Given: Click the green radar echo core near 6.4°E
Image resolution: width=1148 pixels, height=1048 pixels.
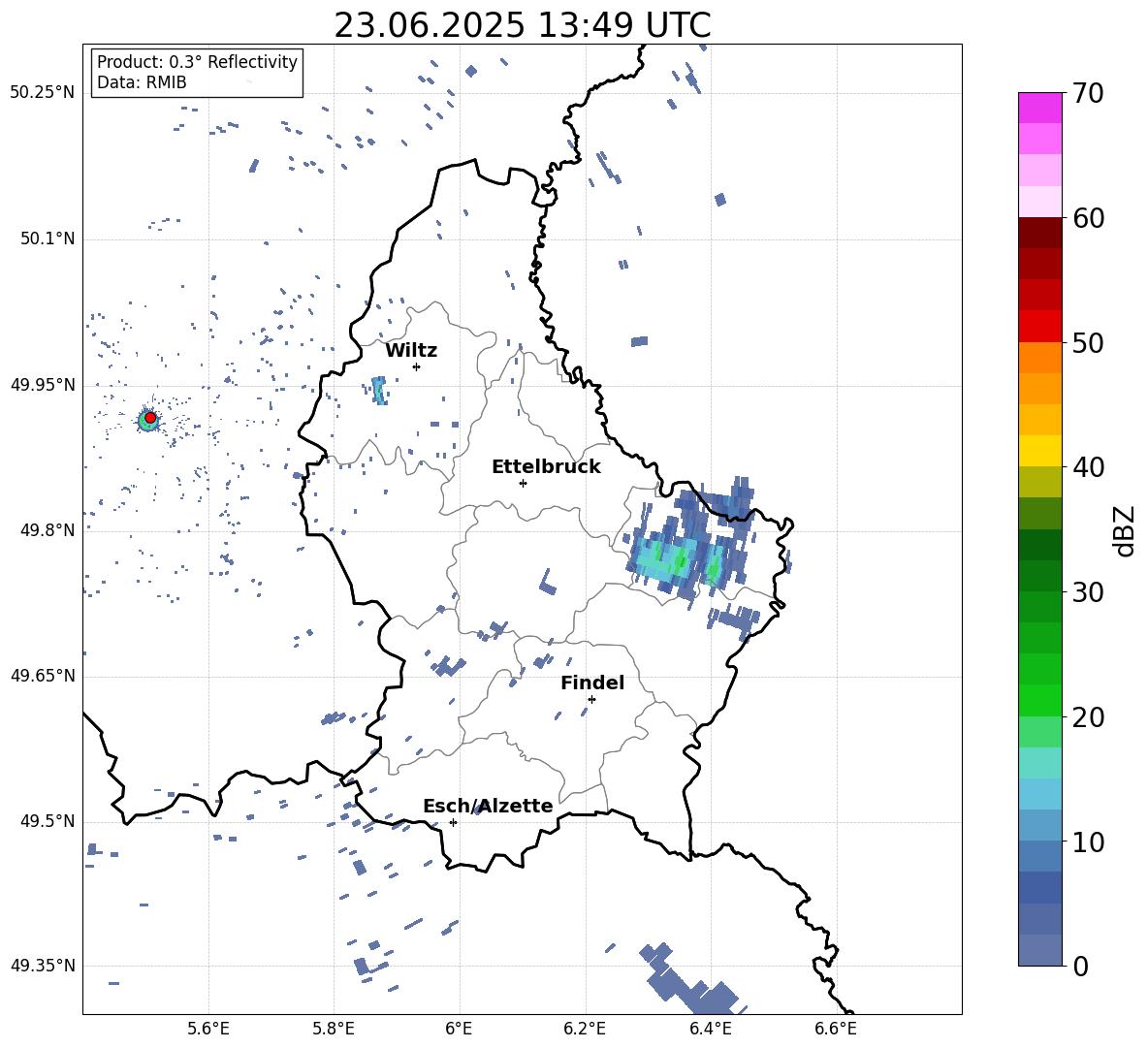Looking at the screenshot, I should point(713,567).
